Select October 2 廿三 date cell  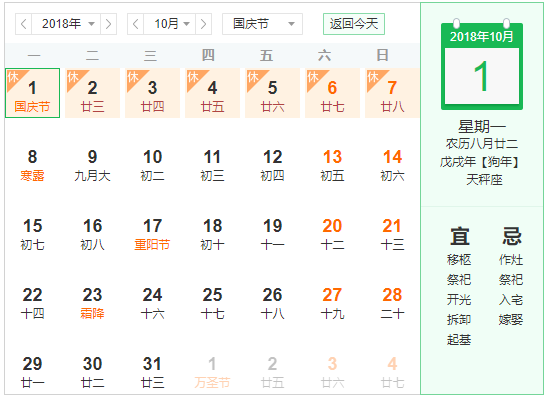click(x=93, y=93)
